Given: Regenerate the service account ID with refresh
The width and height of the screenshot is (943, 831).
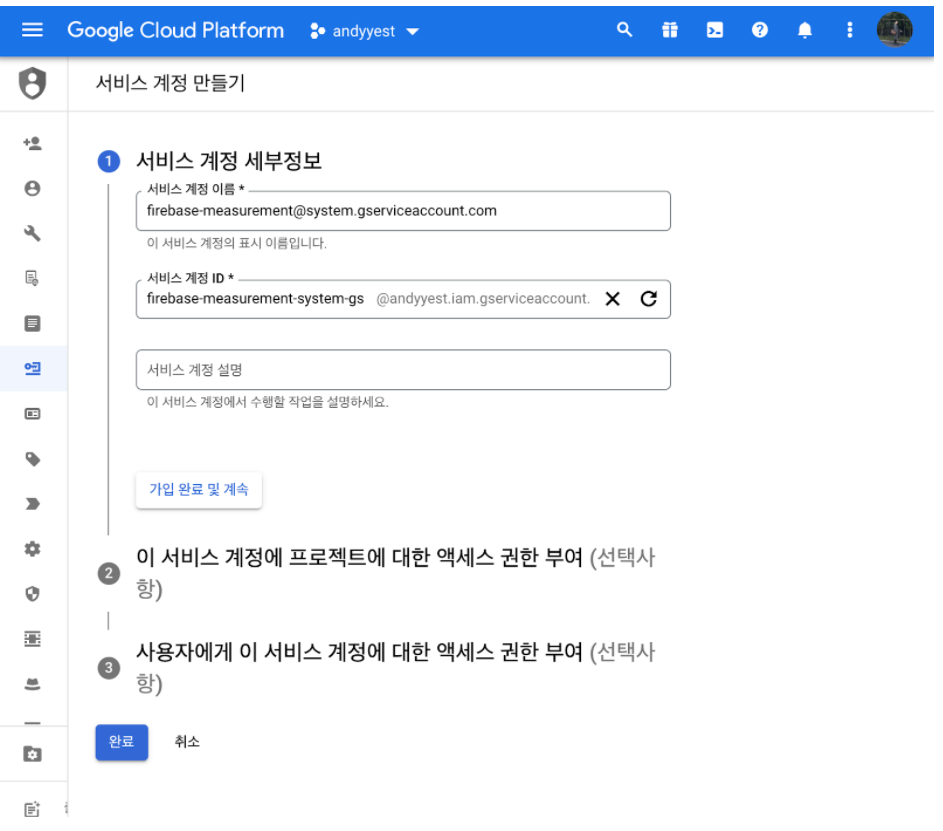Looking at the screenshot, I should pyautogui.click(x=648, y=299).
